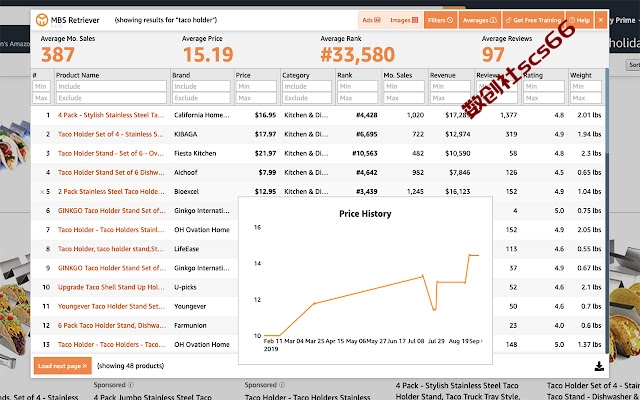The image size is (640, 400).
Task: Open product '2 Pack Stainless Steel Taco Holde...'
Action: click(111, 191)
